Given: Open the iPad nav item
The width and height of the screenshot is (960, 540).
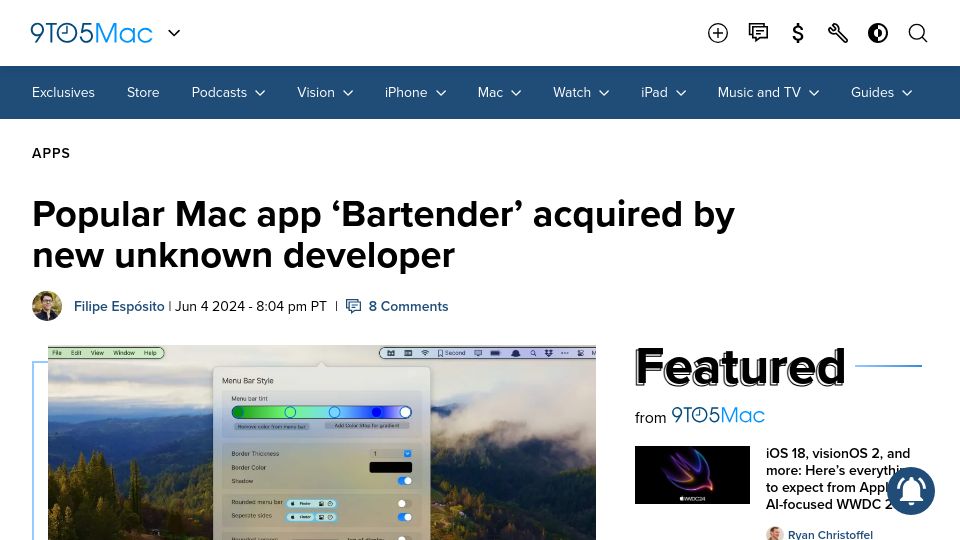Looking at the screenshot, I should 654,92.
